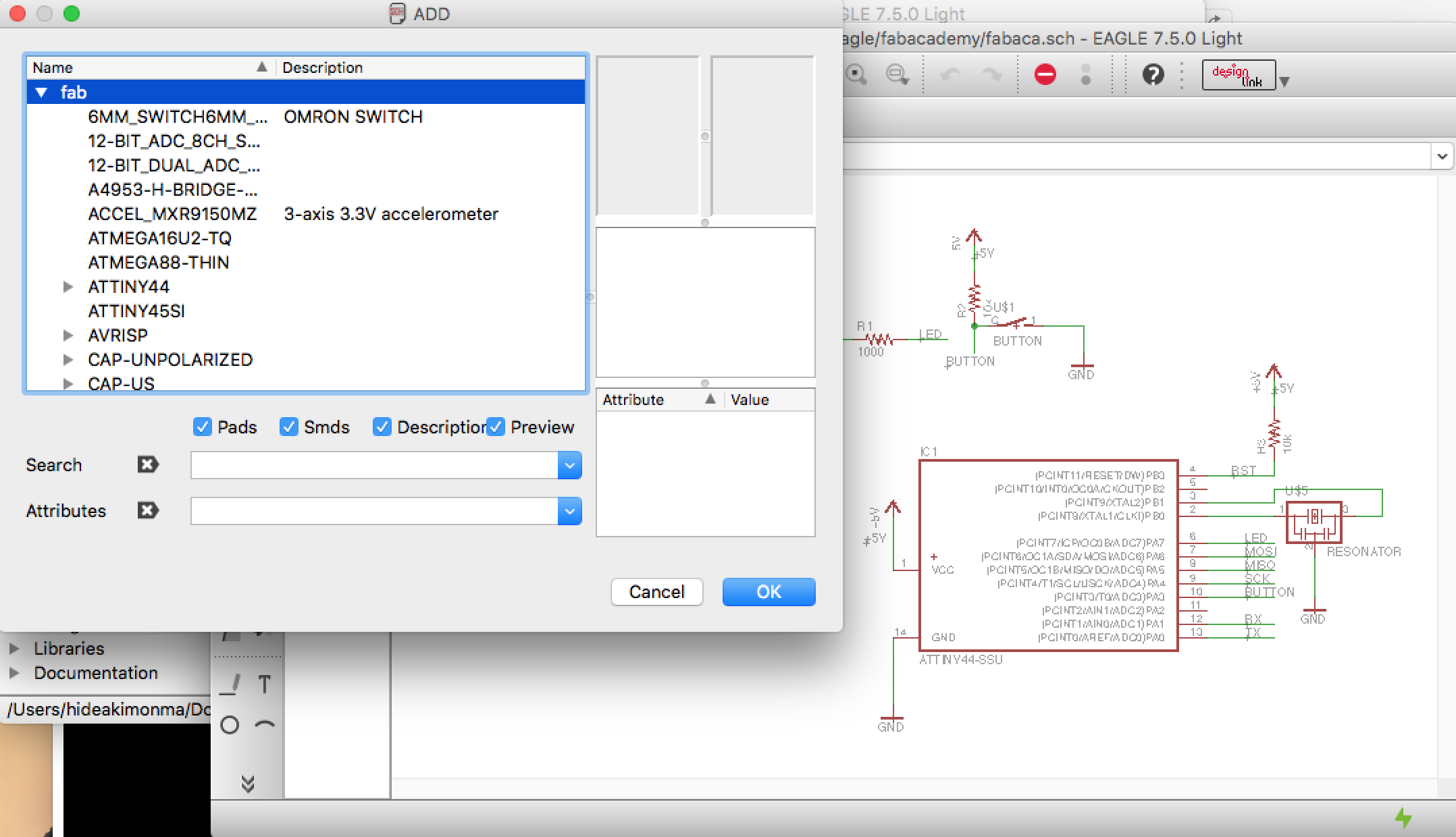Click inside the Search input field
Image resolution: width=1456 pixels, height=837 pixels.
point(374,465)
